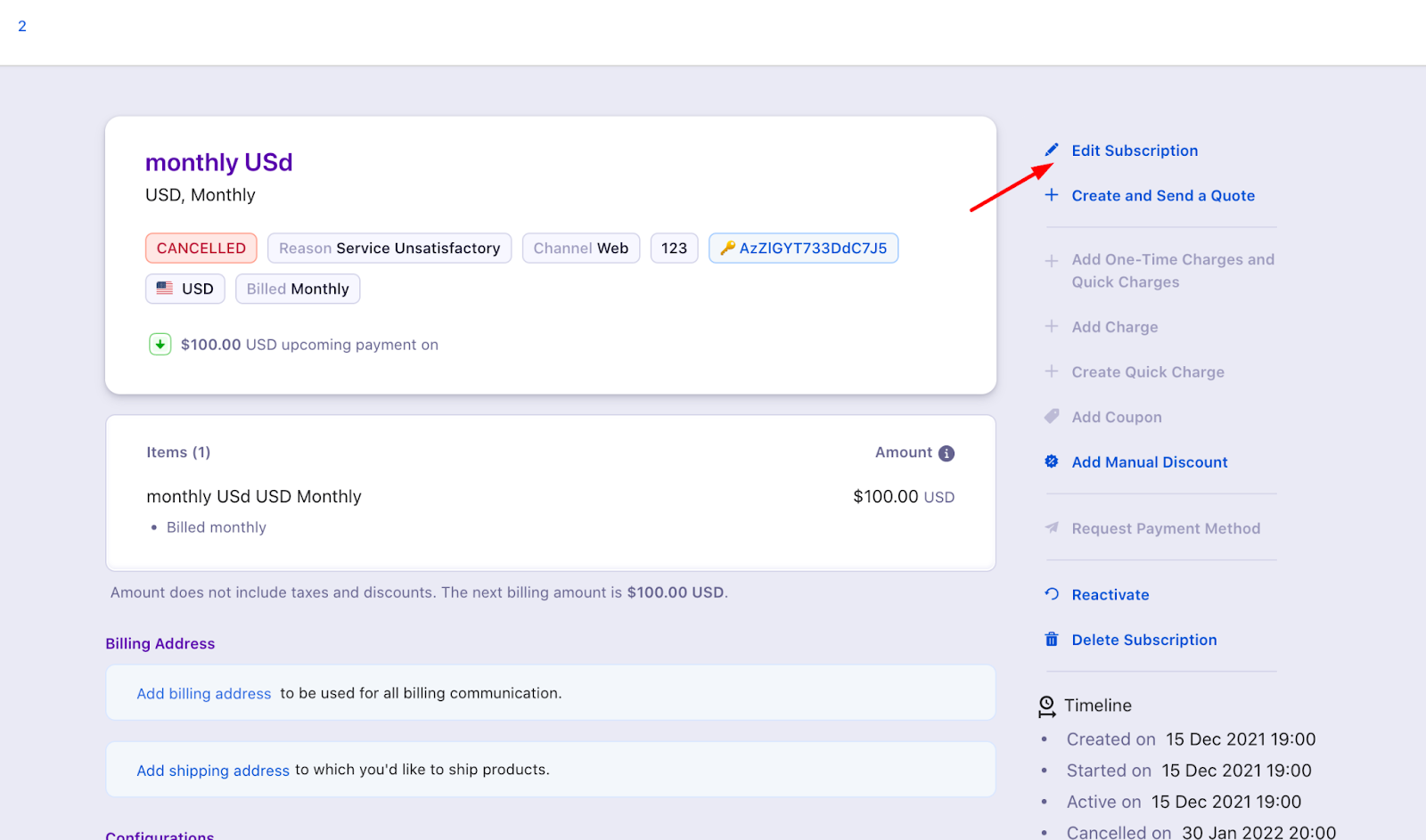Screen dimensions: 1426x840
Task: Click Create and Send a Quote
Action: click(x=1163, y=195)
